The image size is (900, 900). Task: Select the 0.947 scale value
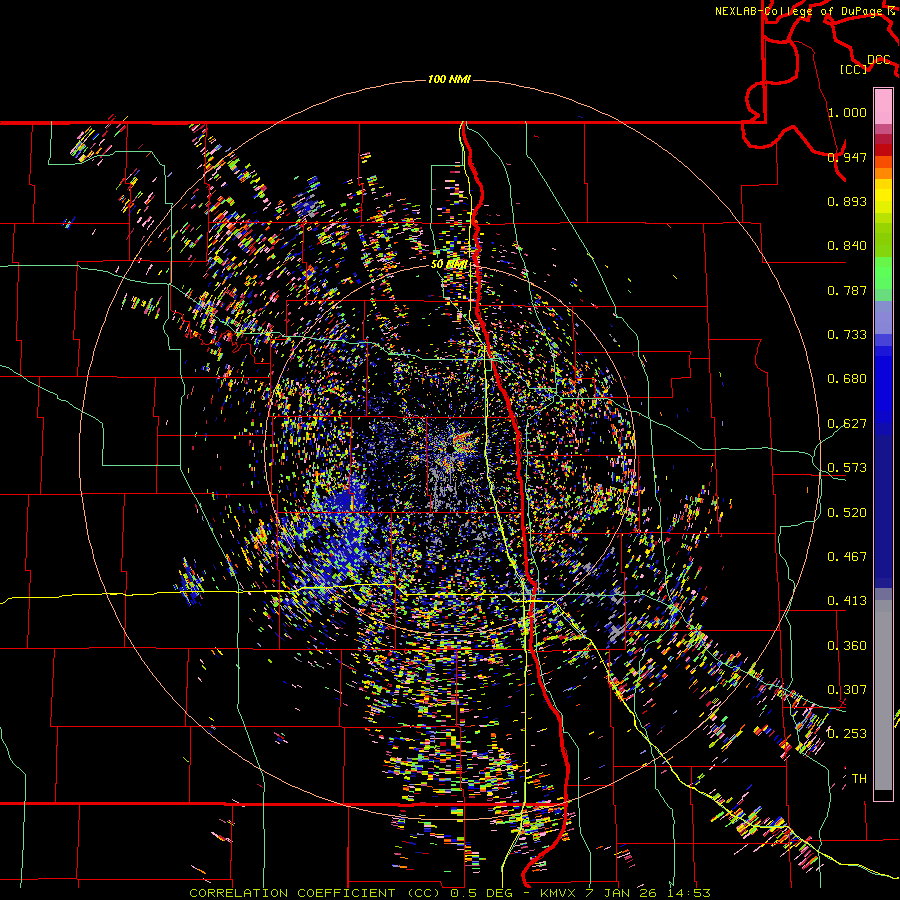click(x=847, y=157)
